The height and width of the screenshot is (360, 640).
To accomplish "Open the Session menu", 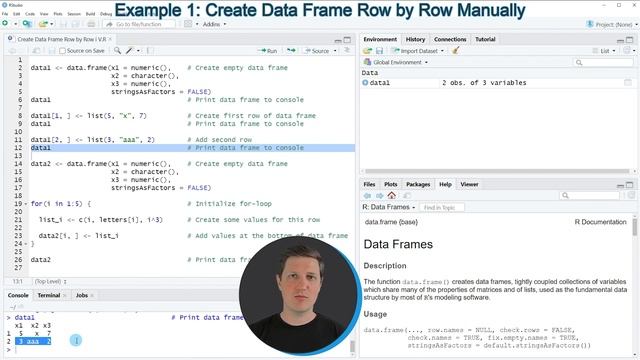I will [x=74, y=13].
